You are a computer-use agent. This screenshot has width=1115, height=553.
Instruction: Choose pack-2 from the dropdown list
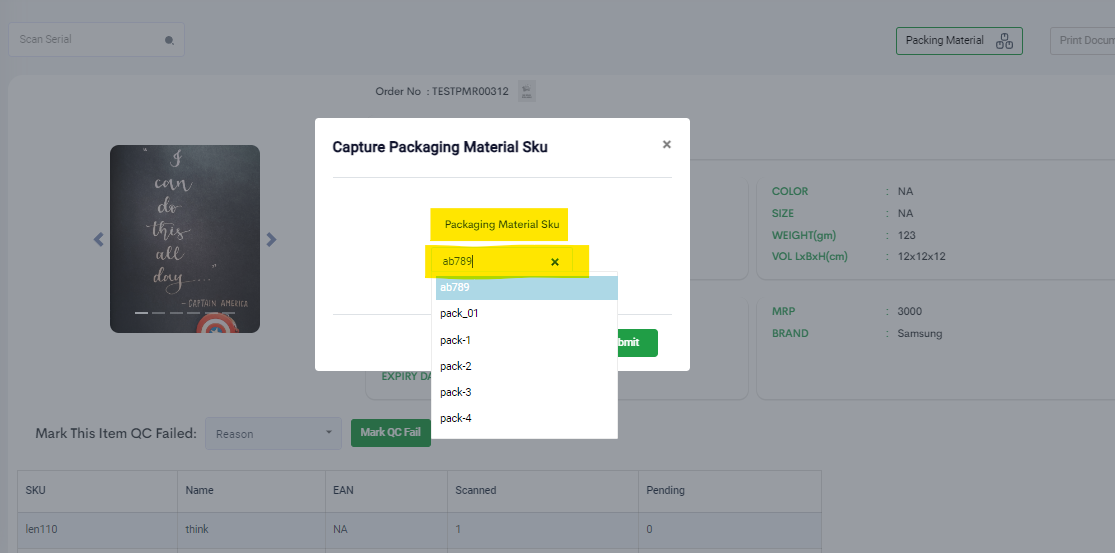point(526,366)
